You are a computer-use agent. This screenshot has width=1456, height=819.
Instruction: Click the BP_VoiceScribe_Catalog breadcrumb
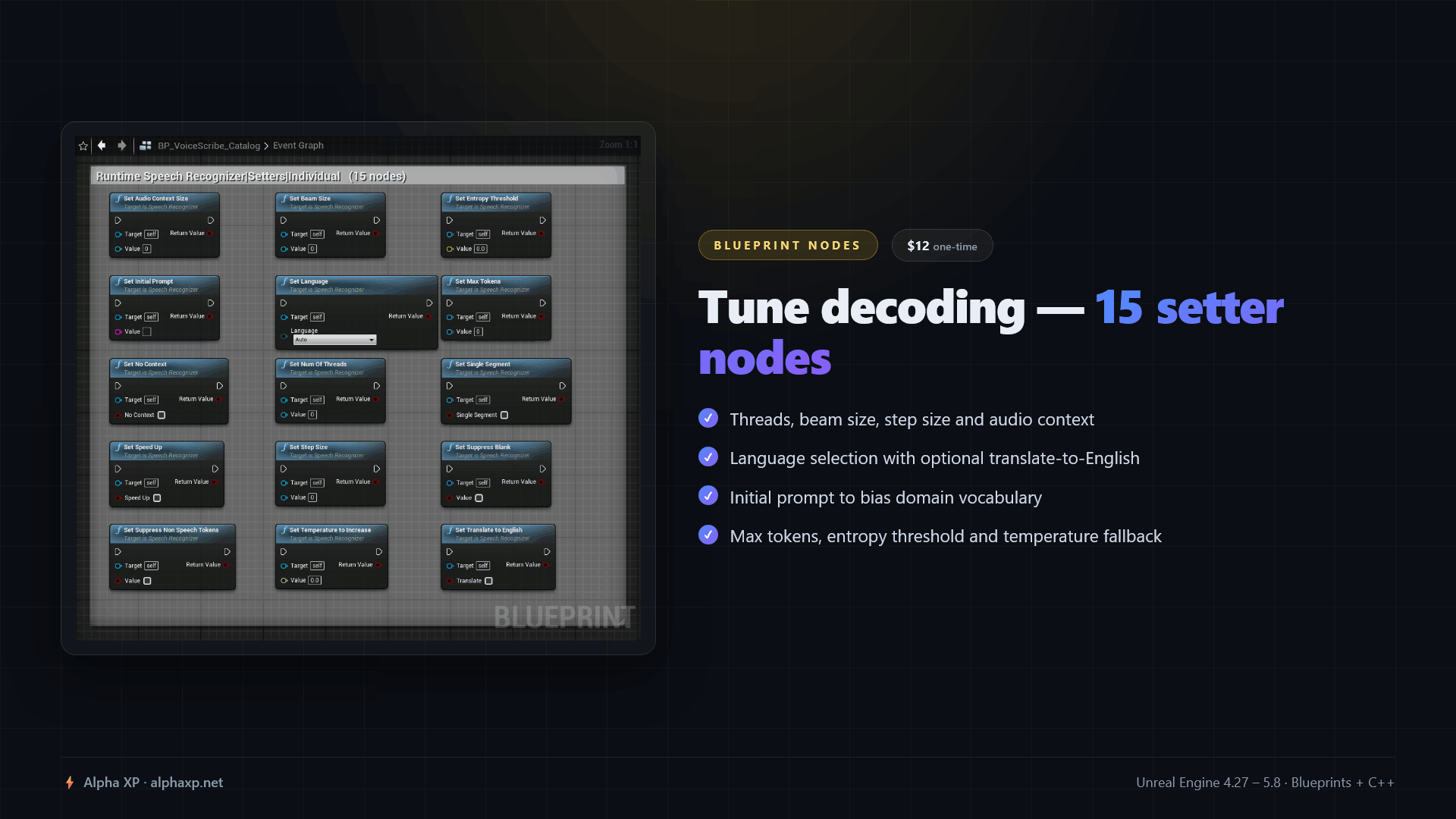point(209,146)
